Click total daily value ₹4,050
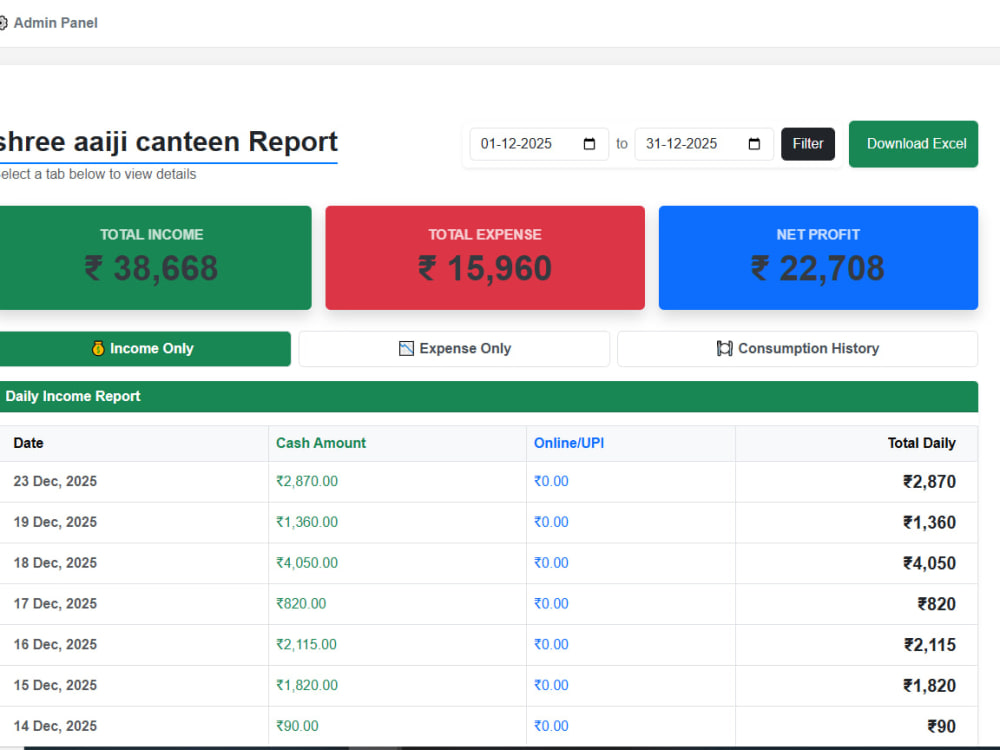The height and width of the screenshot is (750, 1000). click(929, 564)
